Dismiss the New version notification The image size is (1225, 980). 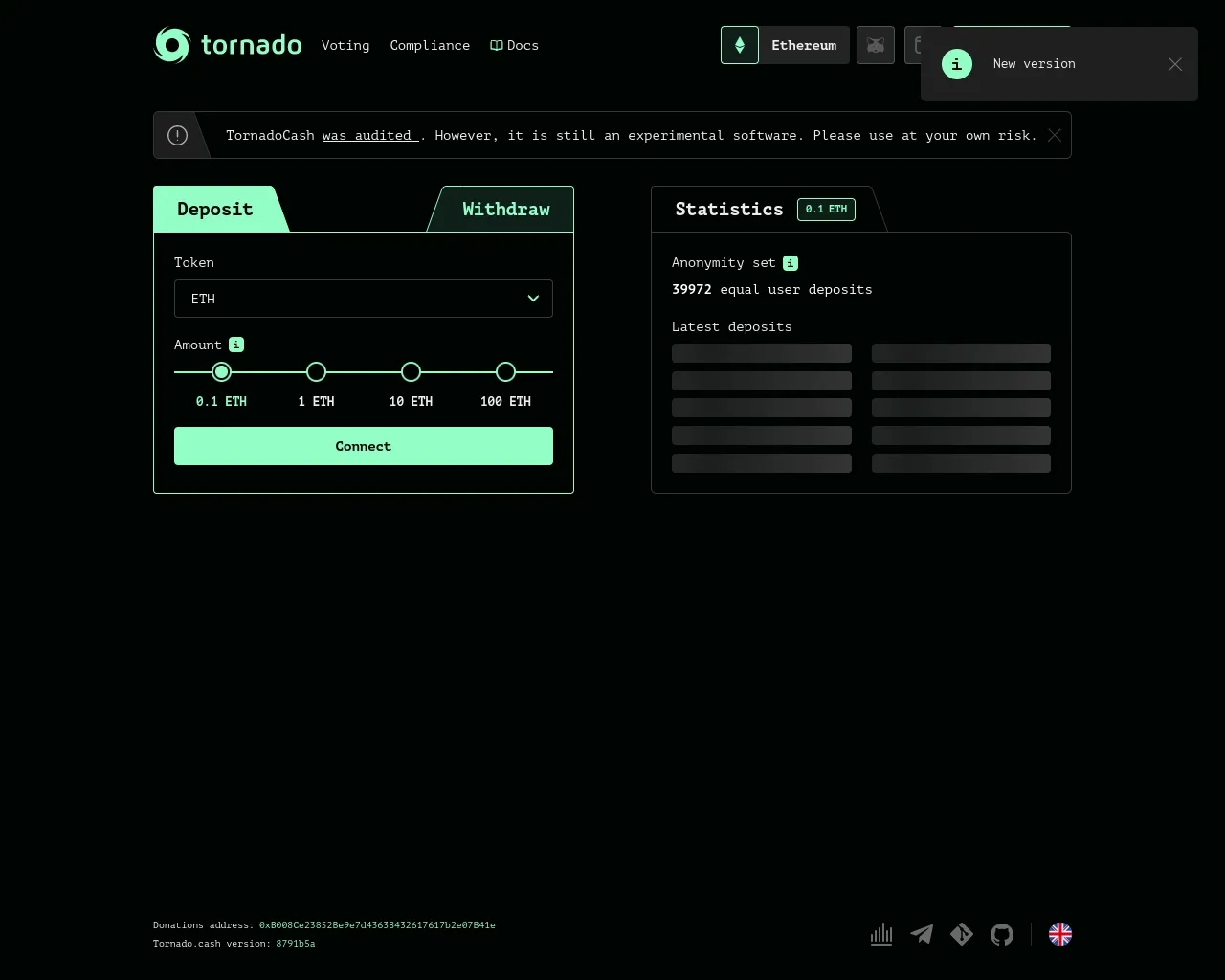coord(1175,64)
